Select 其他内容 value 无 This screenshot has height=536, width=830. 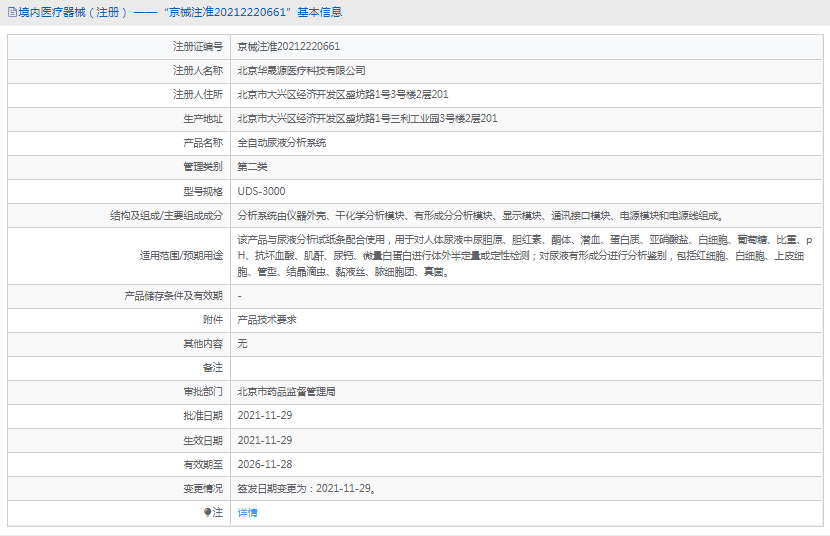(x=242, y=343)
